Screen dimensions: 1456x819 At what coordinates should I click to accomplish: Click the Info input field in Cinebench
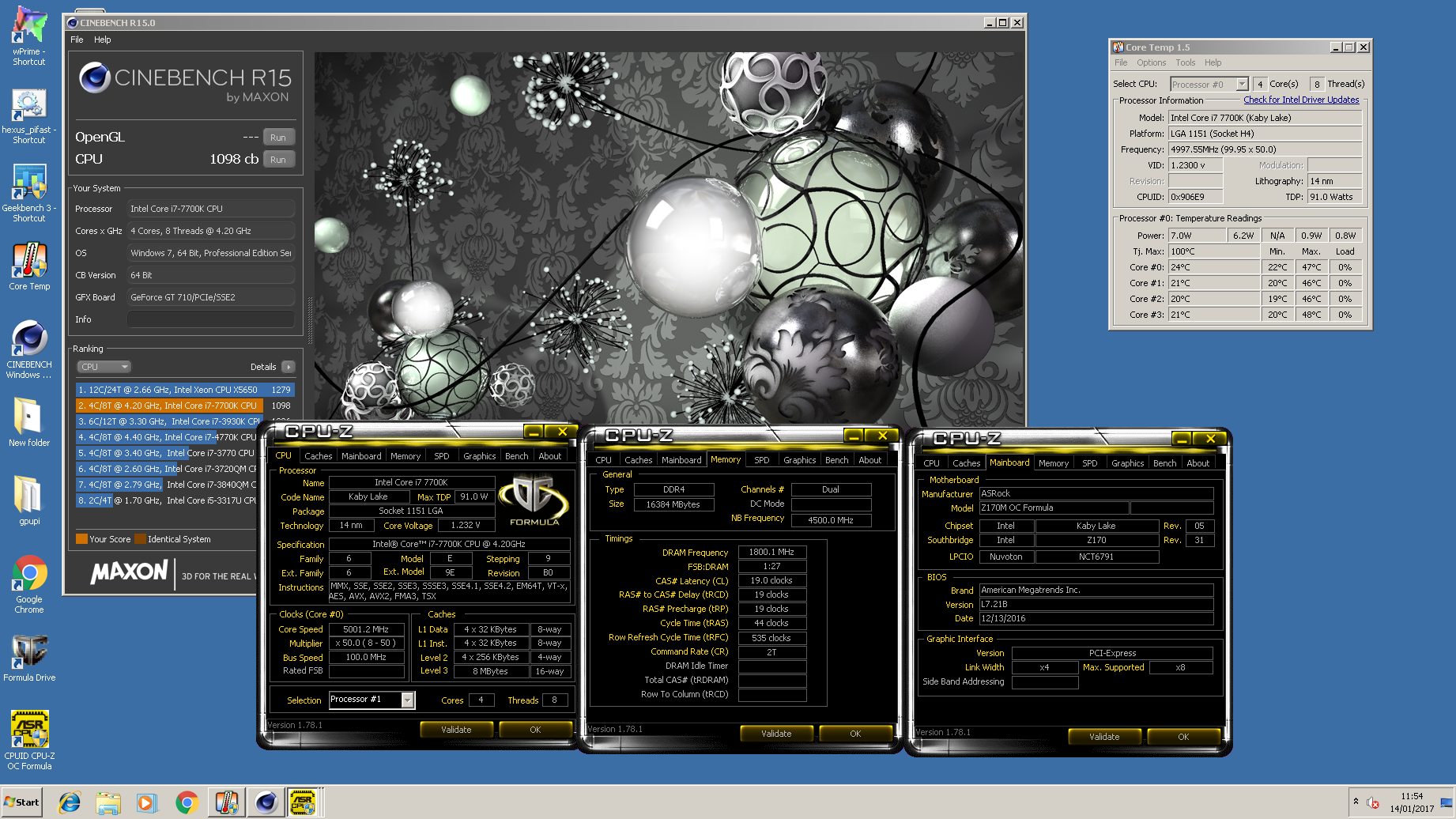click(x=211, y=319)
